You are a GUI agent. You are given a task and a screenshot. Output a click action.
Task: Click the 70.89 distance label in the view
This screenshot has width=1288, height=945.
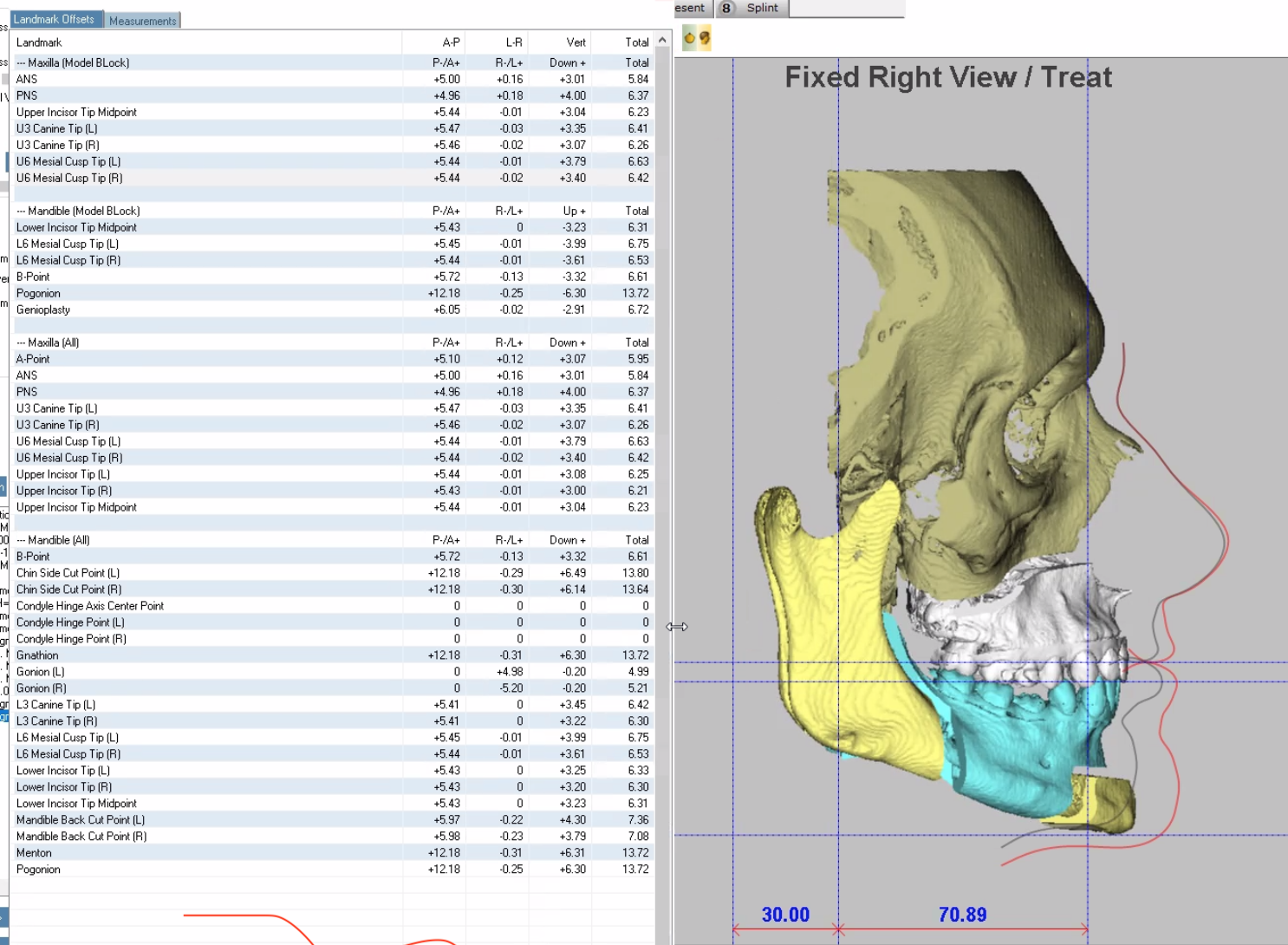click(962, 915)
